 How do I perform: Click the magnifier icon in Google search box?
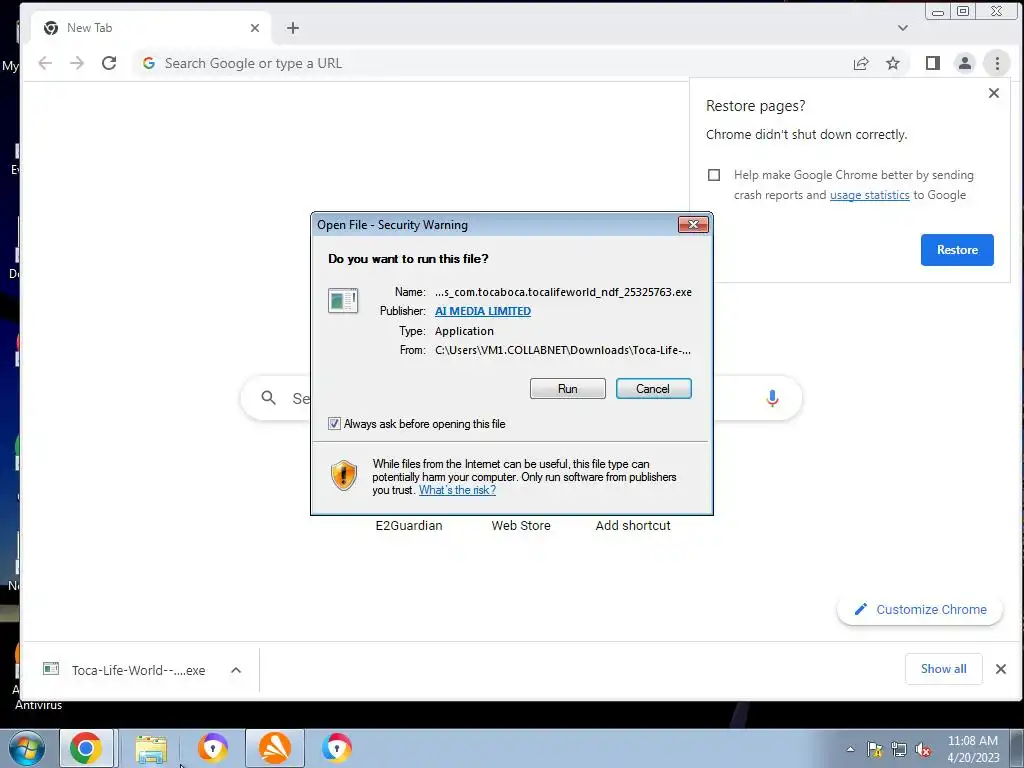(268, 398)
